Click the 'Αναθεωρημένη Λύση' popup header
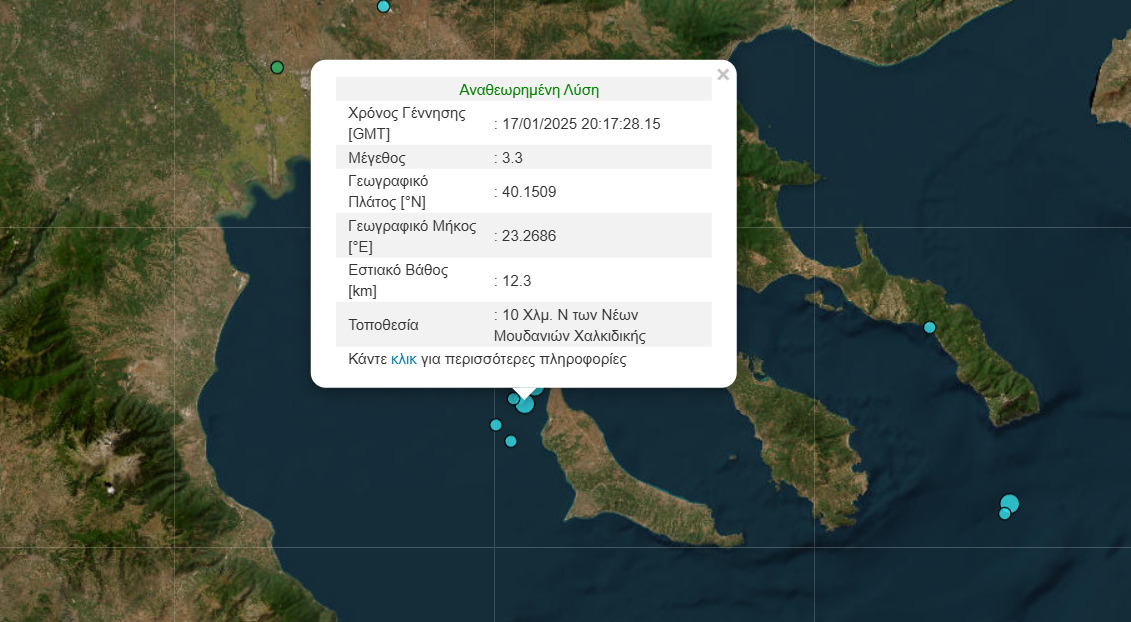The height and width of the screenshot is (622, 1131). coord(528,89)
